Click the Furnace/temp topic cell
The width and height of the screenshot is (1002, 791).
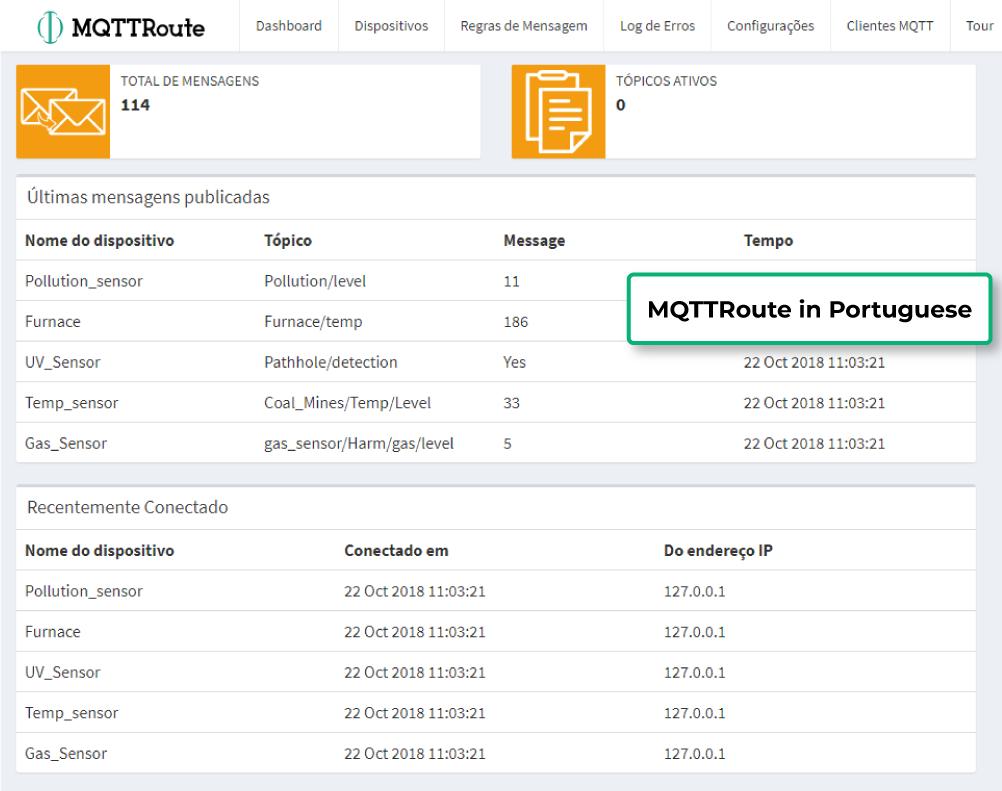[x=313, y=321]
